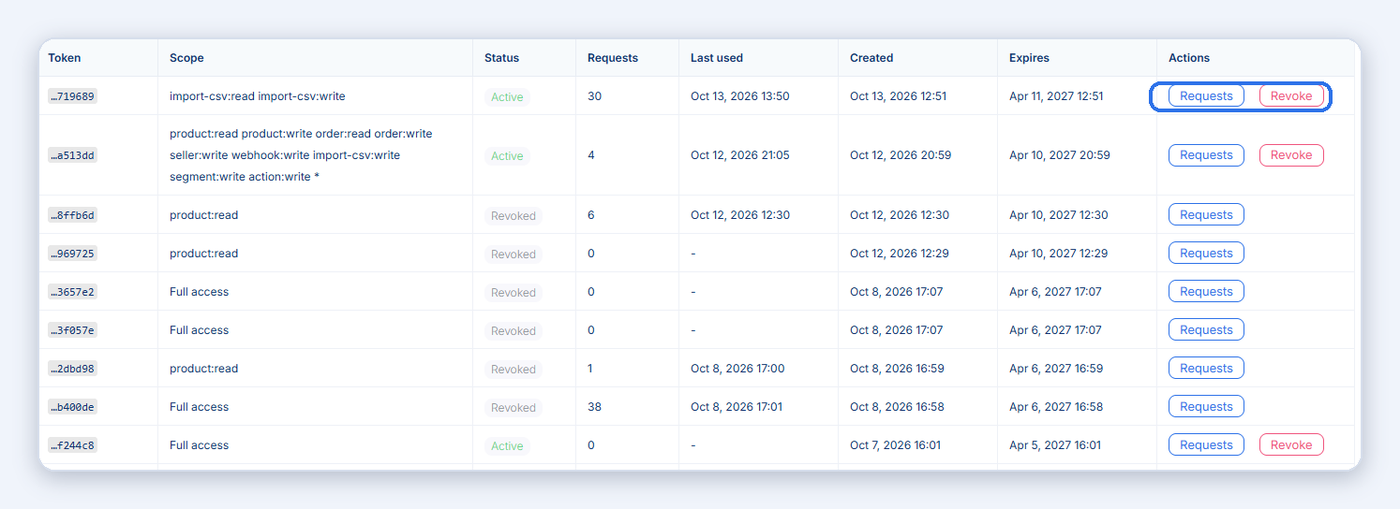Select token chip …8ffb6d
Viewport: 1400px width, 509px height.
click(73, 215)
